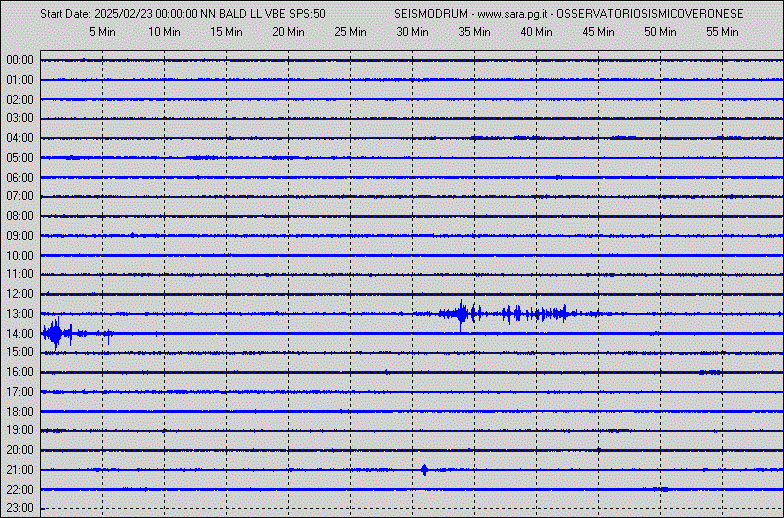Click the 10:00 hour label

[20, 256]
